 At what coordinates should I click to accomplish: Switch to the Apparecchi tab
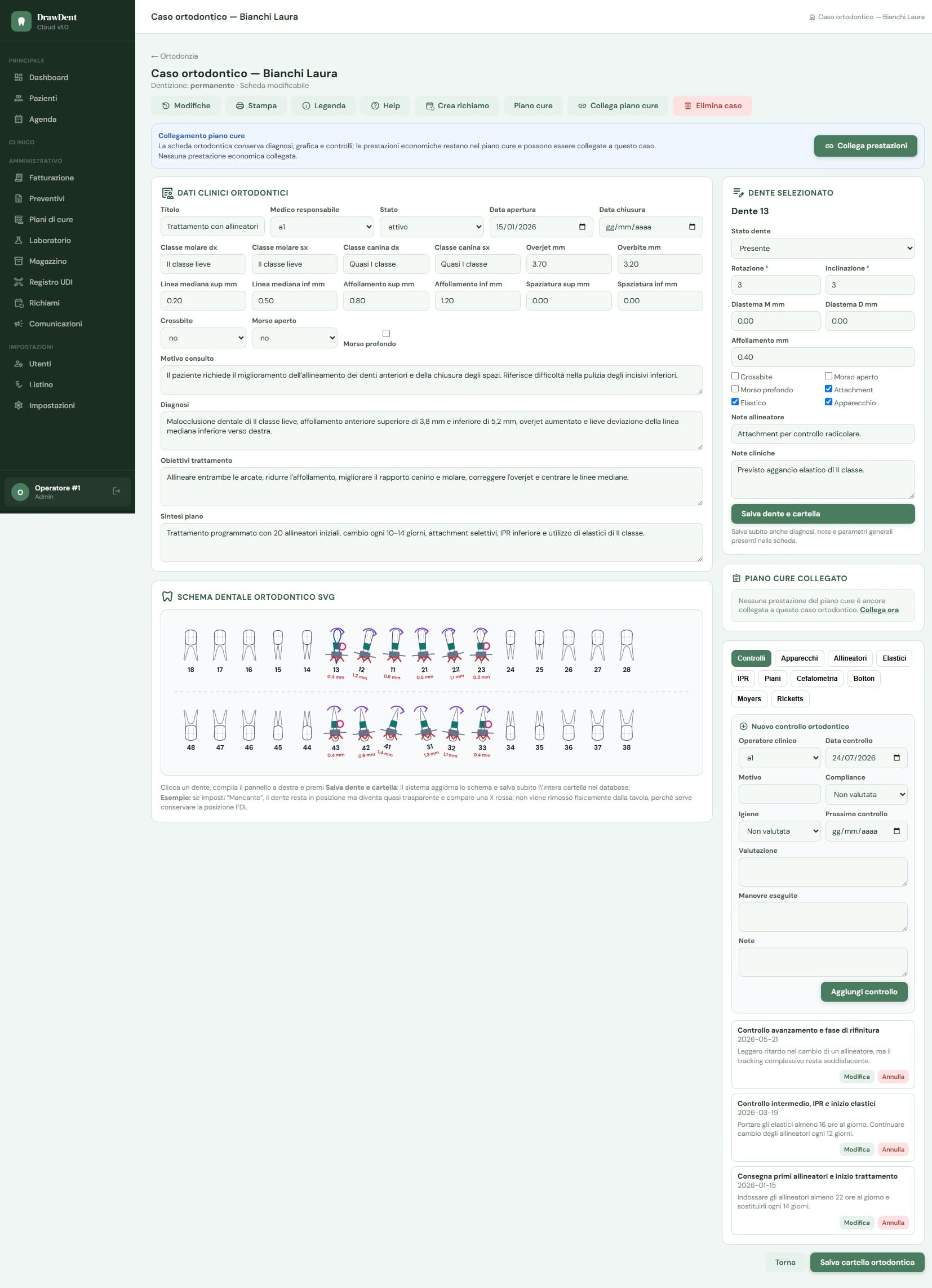point(799,658)
